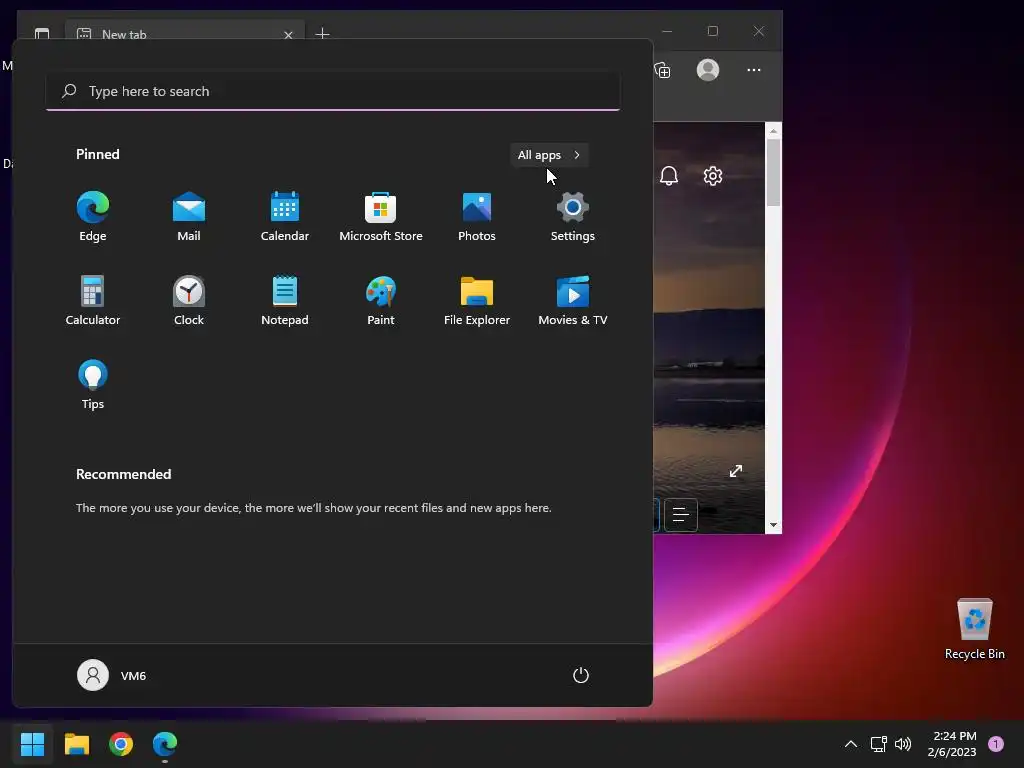Open the Edge Collections button

662,70
